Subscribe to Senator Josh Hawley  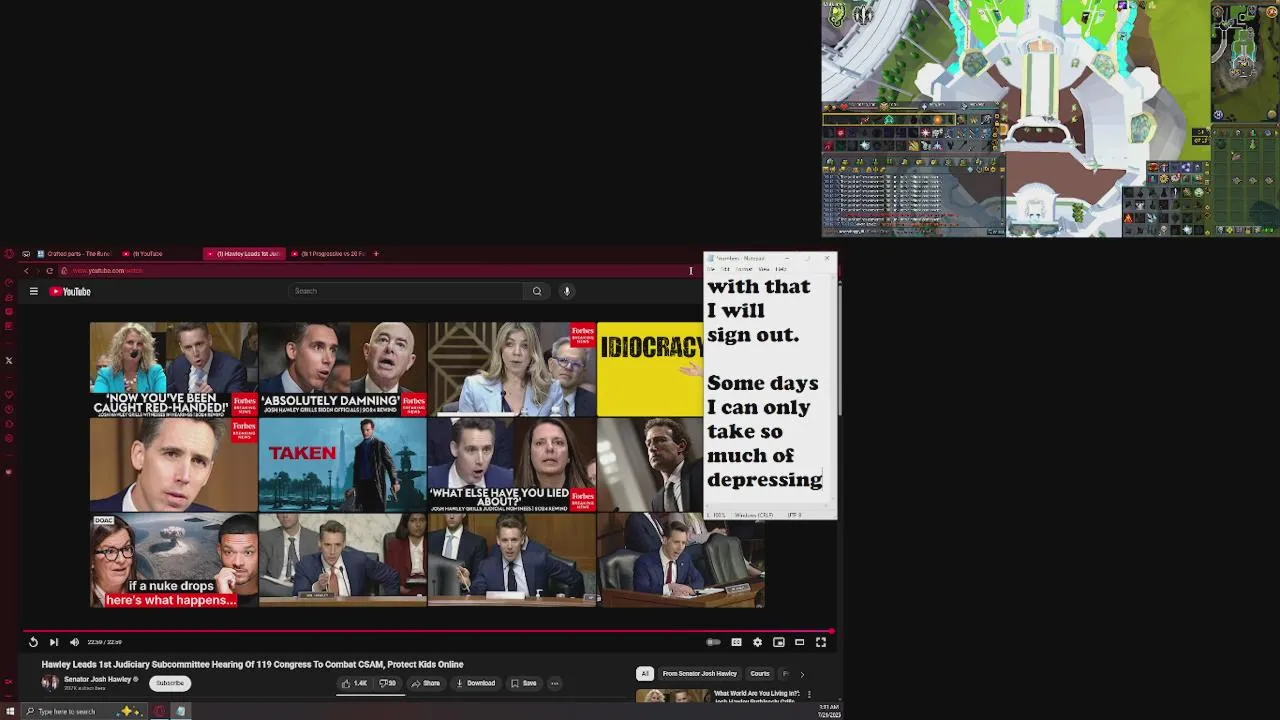[x=170, y=683]
